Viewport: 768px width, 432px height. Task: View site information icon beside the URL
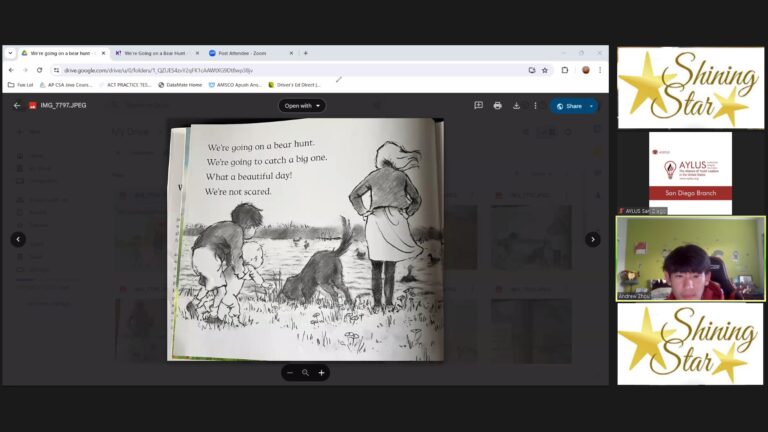56,71
